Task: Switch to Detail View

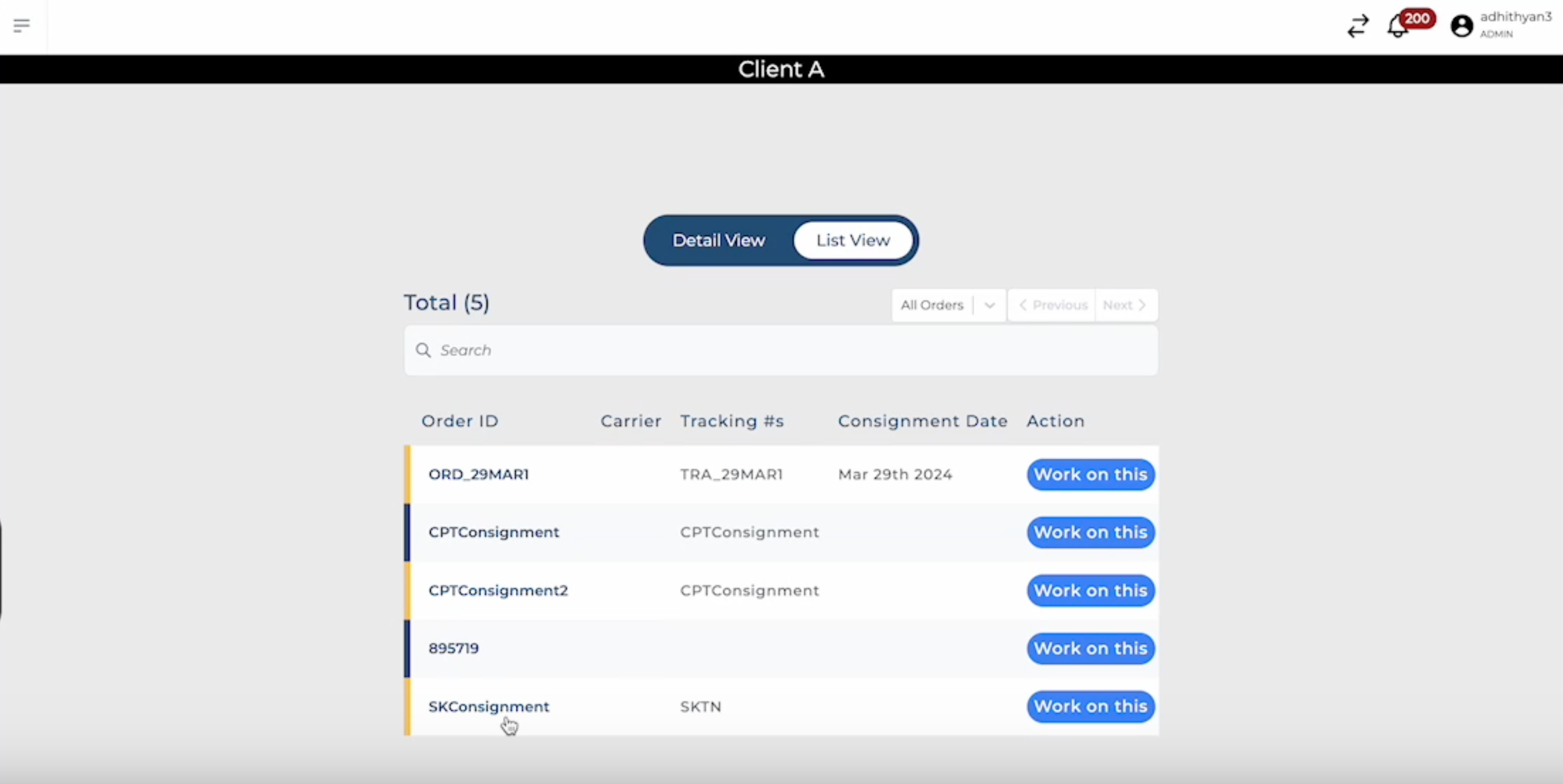Action: pos(718,240)
